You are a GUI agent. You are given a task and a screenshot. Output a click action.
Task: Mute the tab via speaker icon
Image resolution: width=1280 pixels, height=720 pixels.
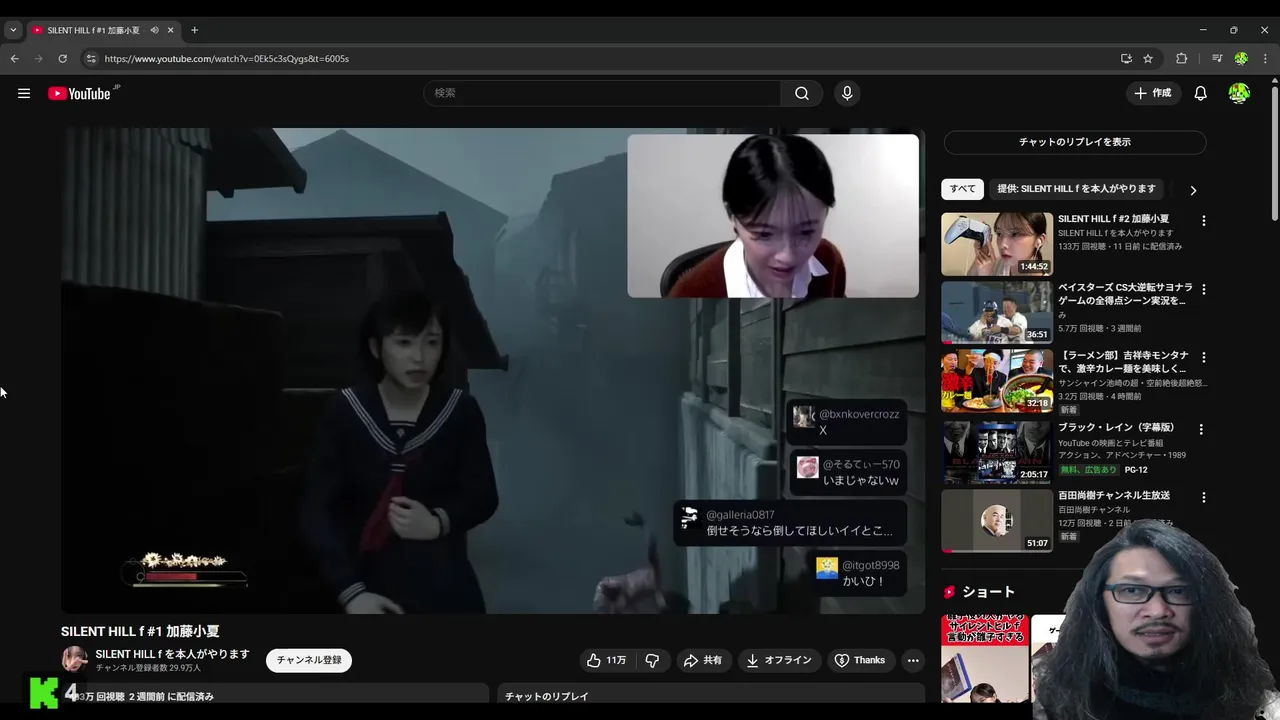(154, 30)
